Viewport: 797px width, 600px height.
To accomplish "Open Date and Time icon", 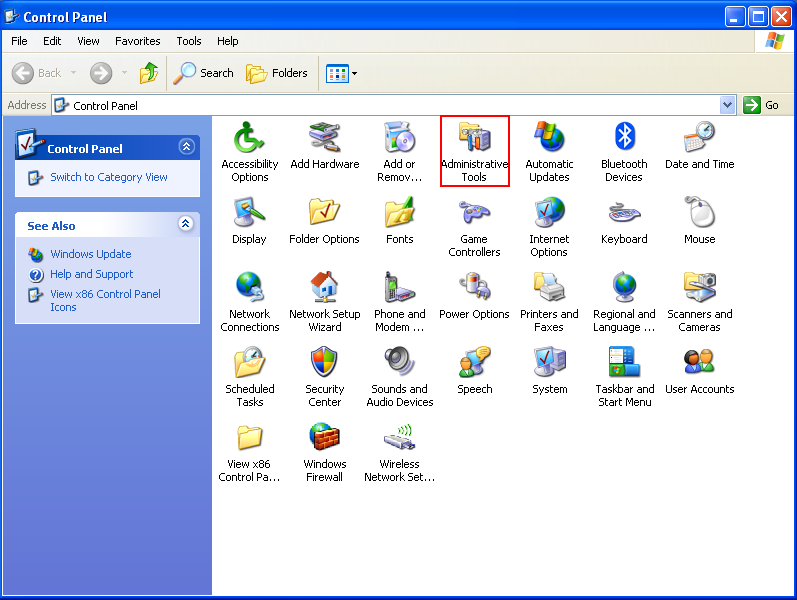I will [x=699, y=146].
